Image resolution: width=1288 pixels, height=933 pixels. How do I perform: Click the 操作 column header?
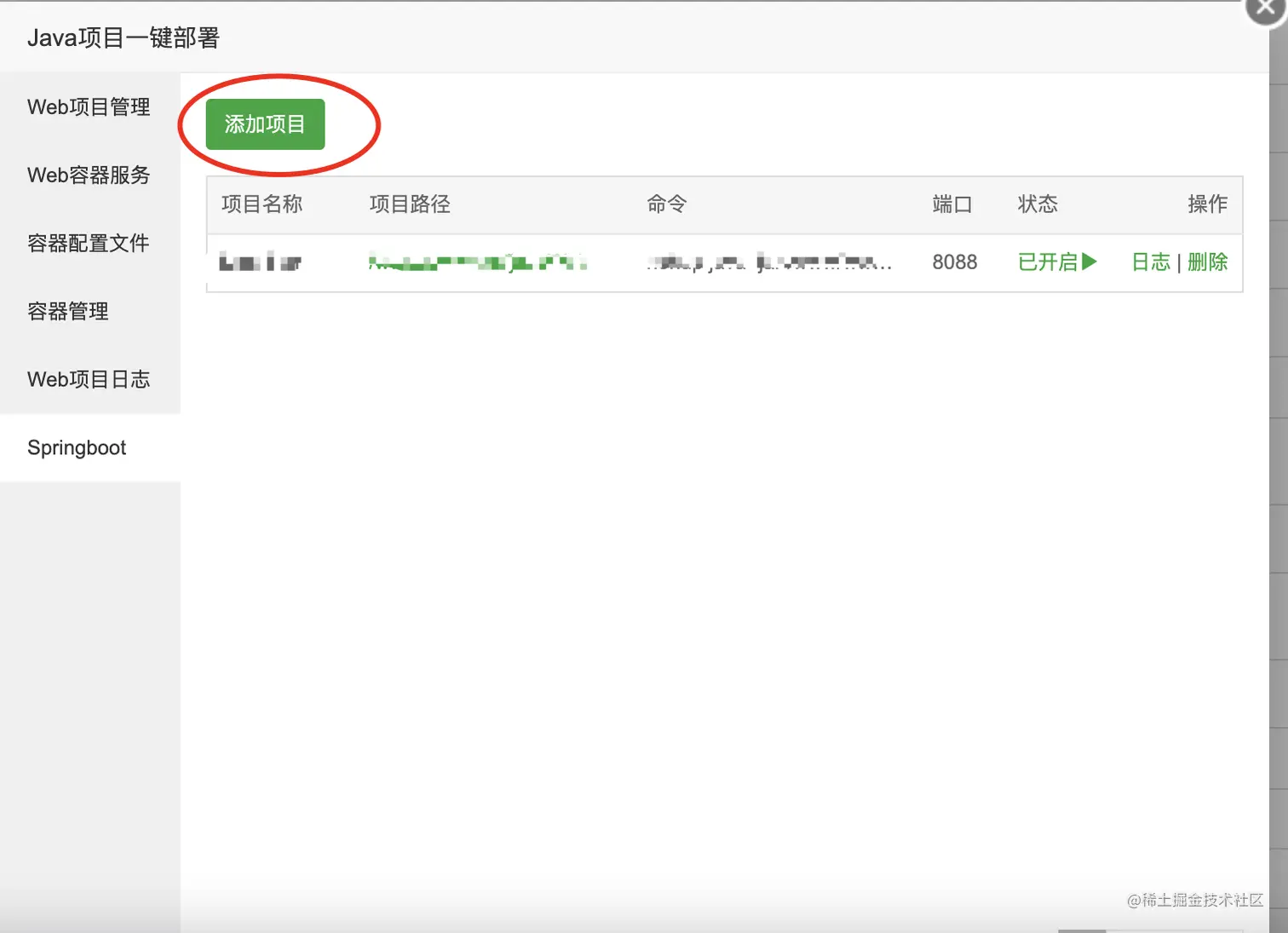pos(1208,204)
